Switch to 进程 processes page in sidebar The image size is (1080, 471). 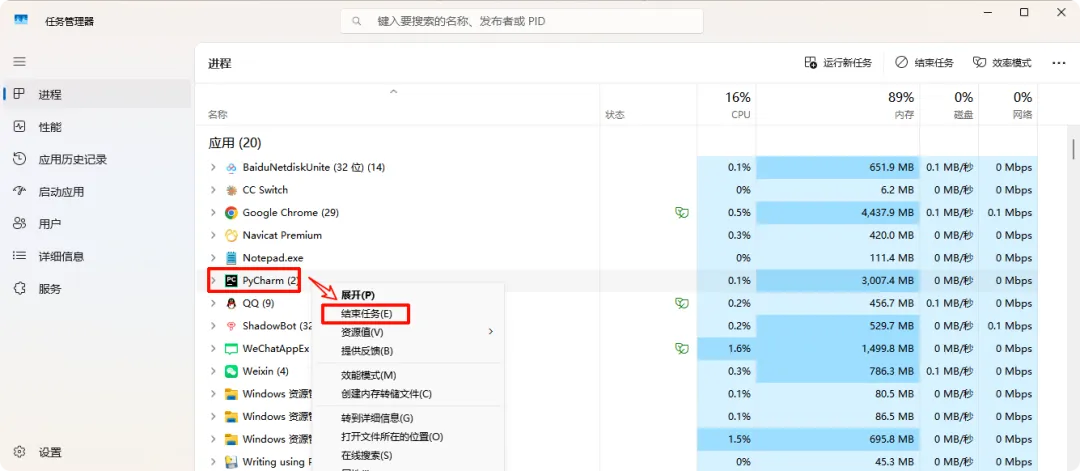pyautogui.click(x=96, y=94)
